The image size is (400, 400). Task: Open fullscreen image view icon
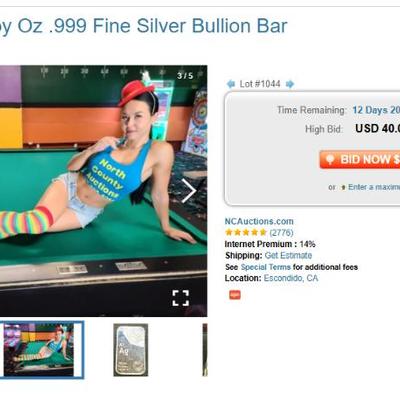coord(181,298)
